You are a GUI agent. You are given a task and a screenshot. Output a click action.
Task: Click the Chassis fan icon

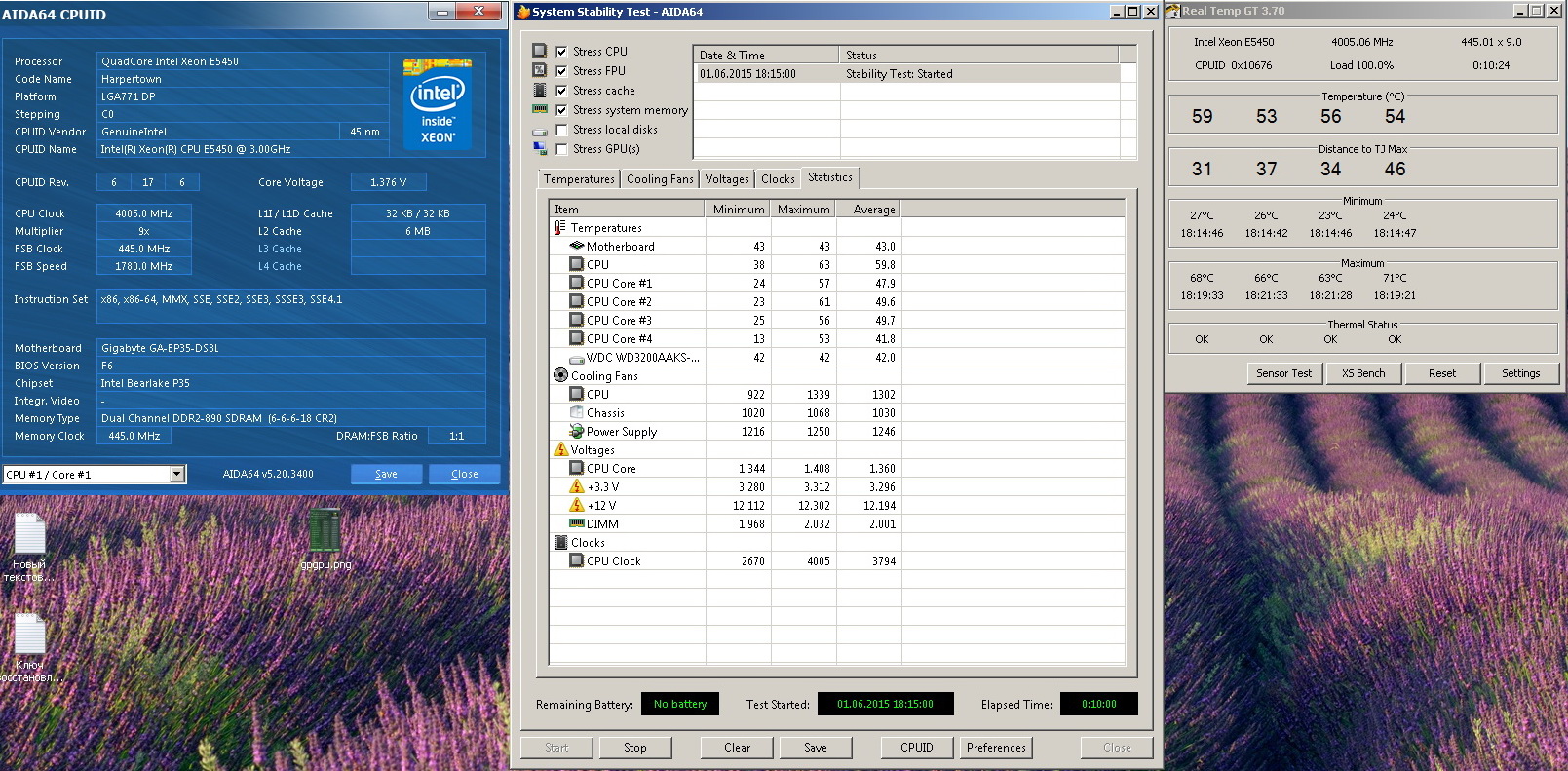point(576,412)
